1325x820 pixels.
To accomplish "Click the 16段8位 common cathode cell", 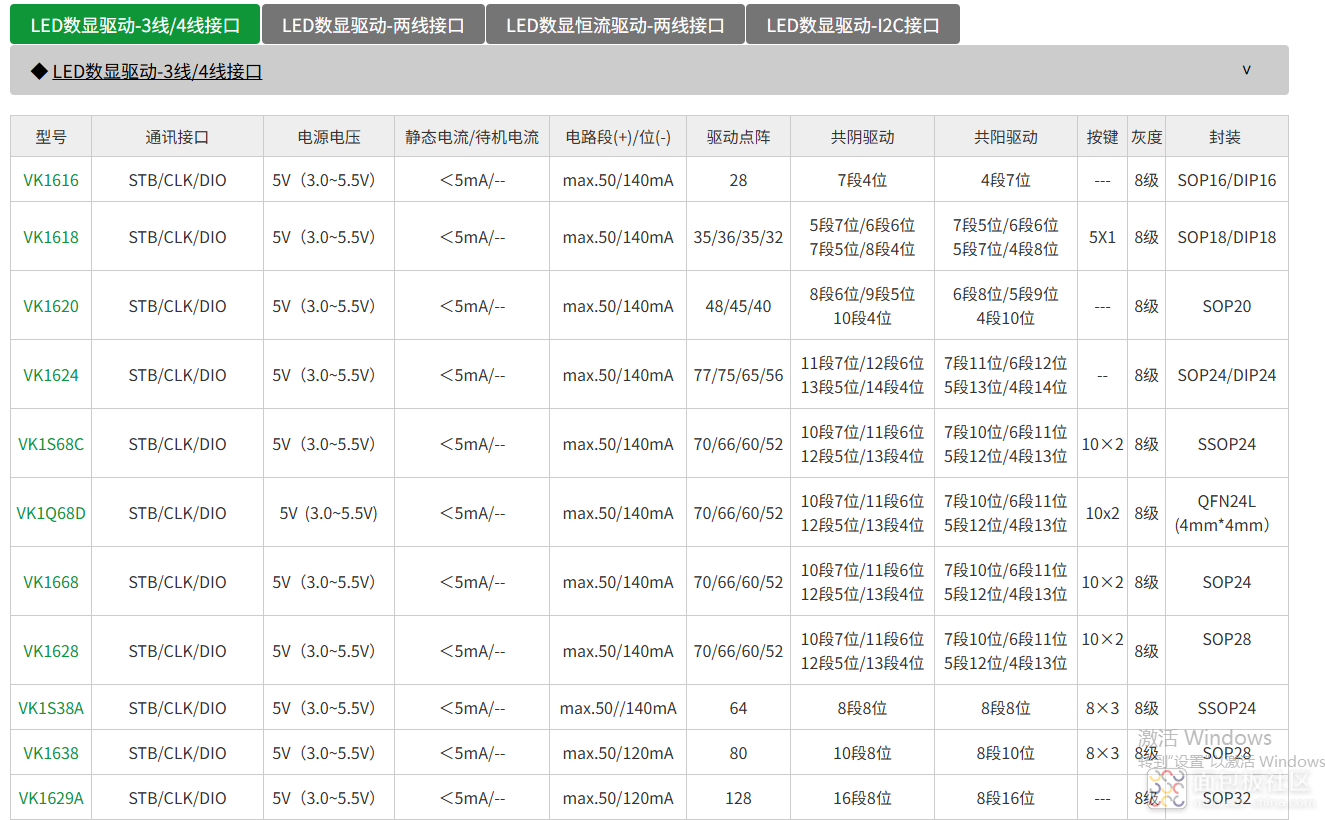I will tap(862, 798).
